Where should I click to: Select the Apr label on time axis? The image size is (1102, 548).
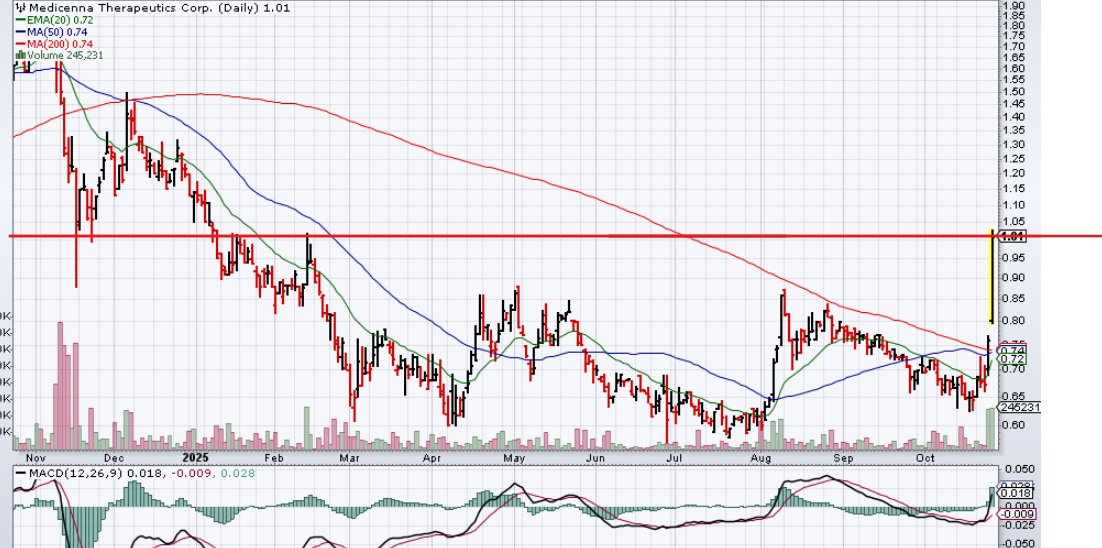434,457
